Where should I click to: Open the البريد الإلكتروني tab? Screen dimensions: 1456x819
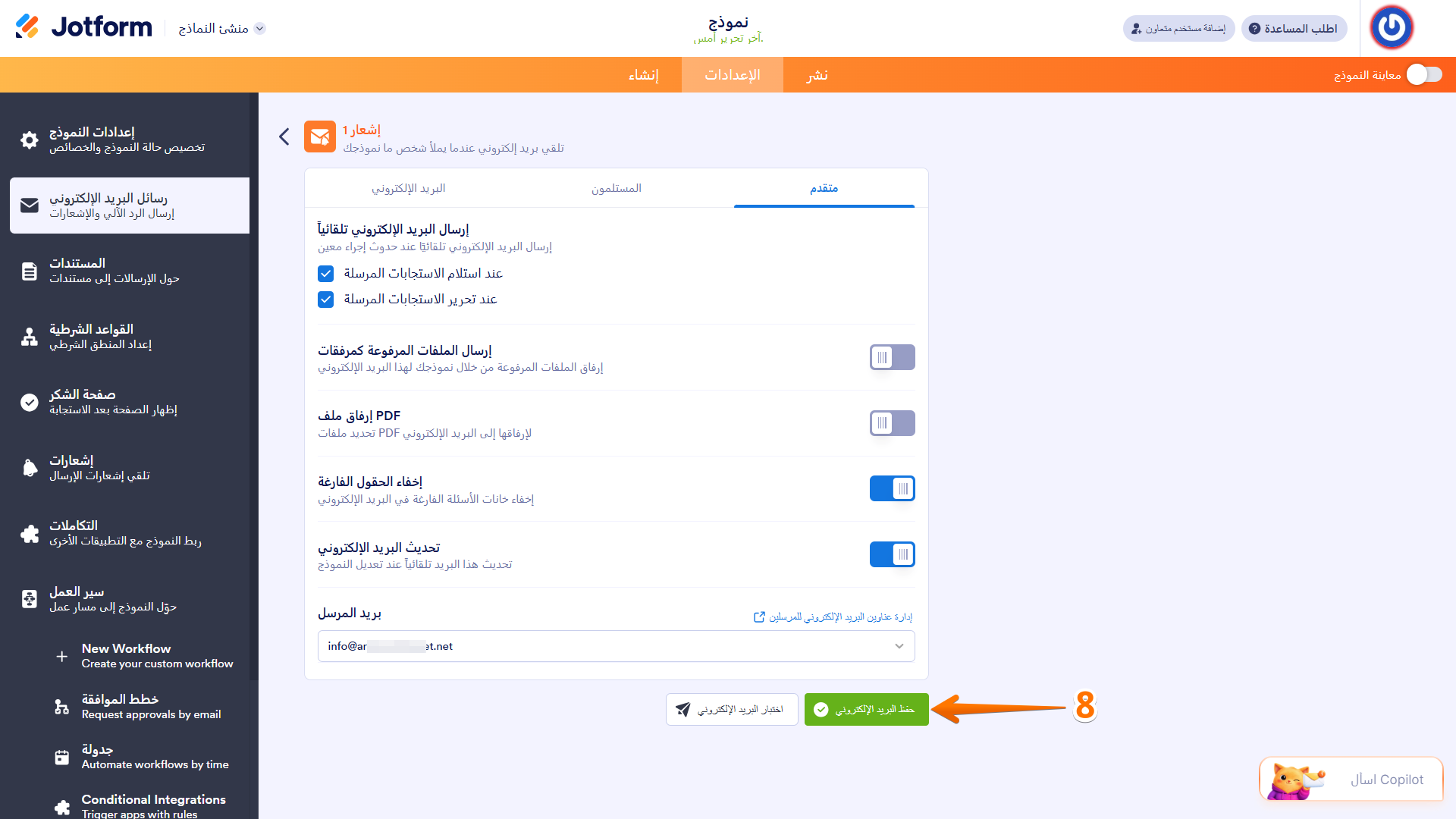[x=408, y=188]
